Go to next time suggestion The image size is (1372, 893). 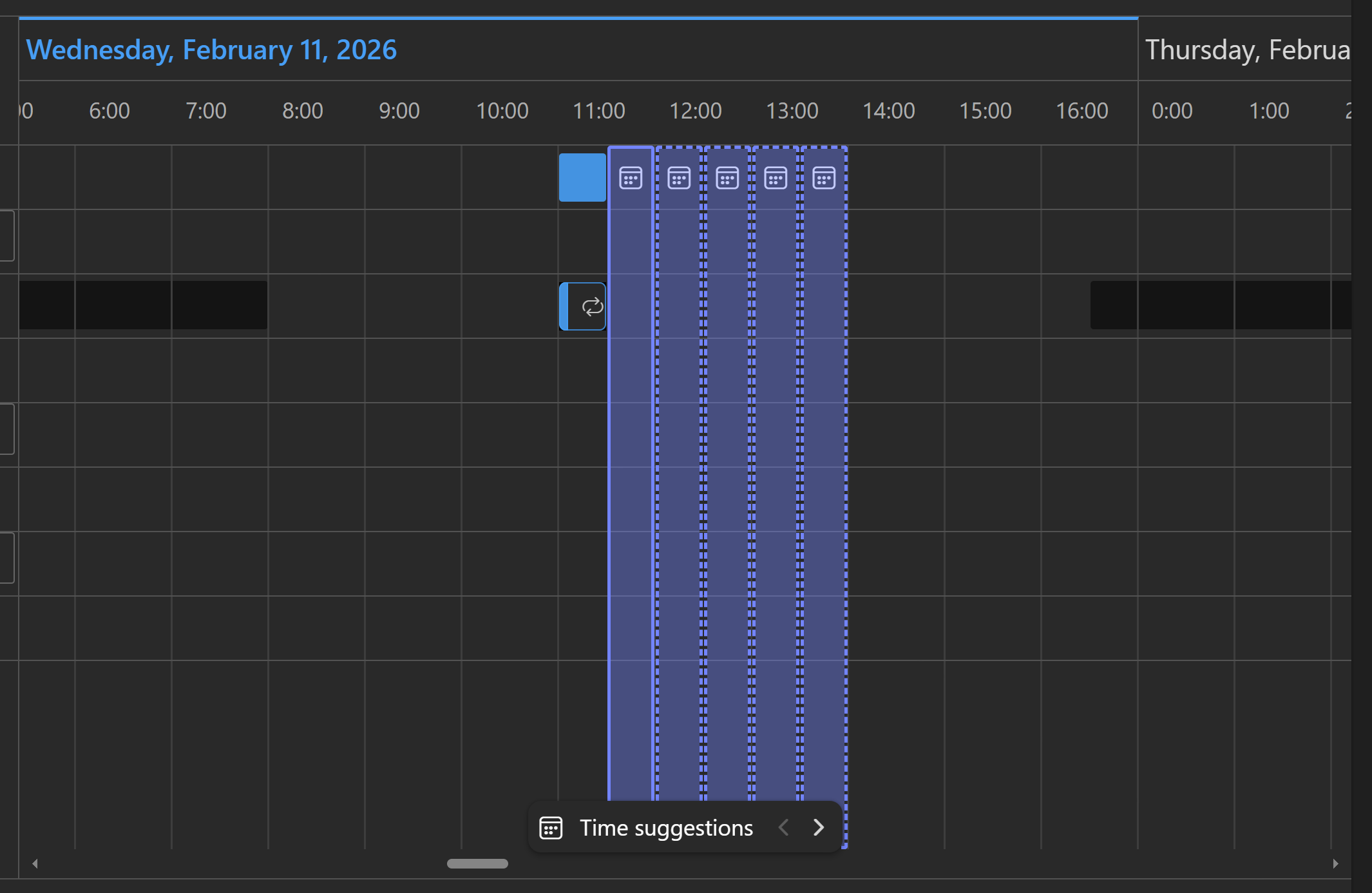click(x=819, y=827)
